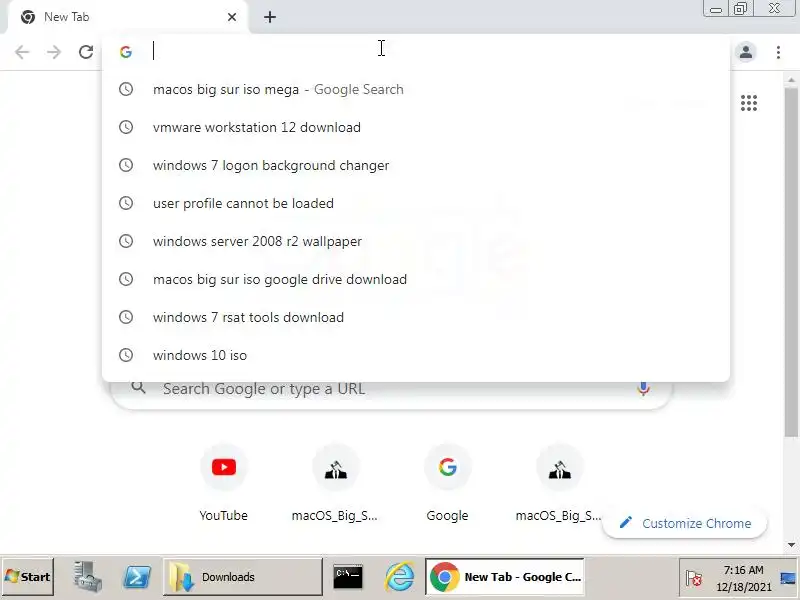Close the New Tab tab

[232, 17]
